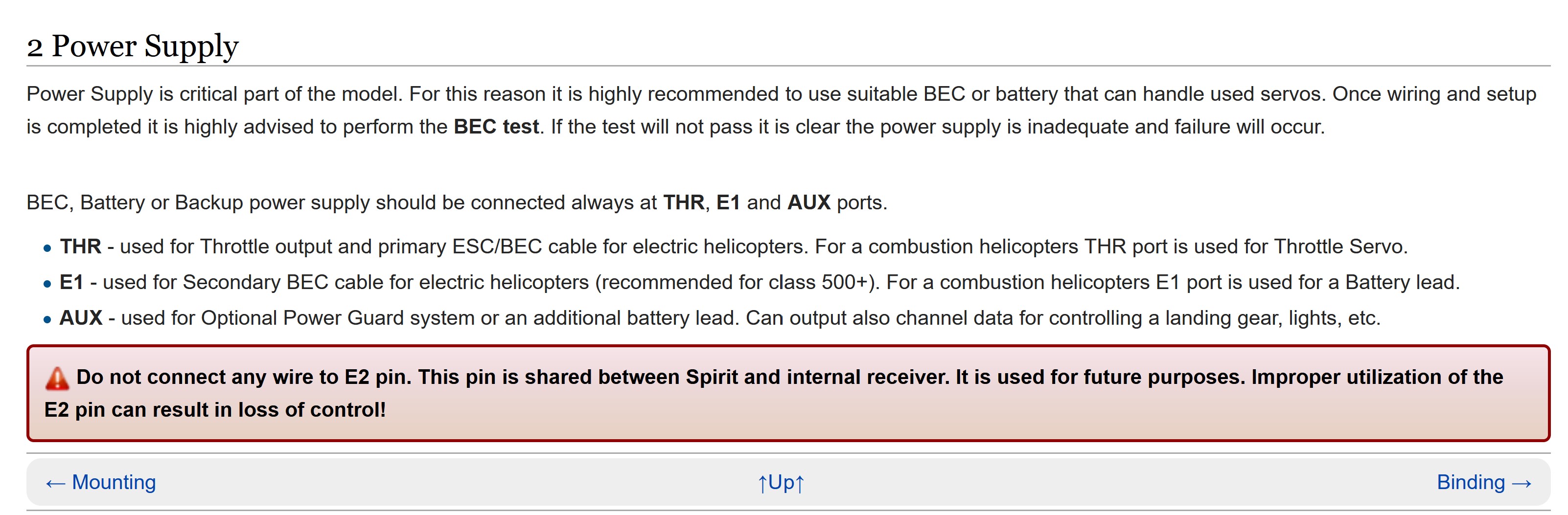The width and height of the screenshot is (1568, 515).
Task: Click bold THR label starting first bullet
Action: click(x=80, y=246)
